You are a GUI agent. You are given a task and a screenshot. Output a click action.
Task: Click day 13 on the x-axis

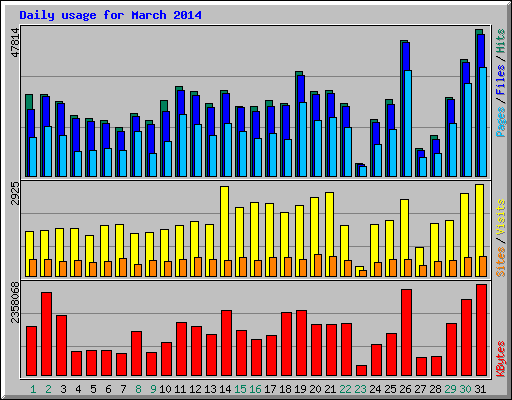point(210,389)
